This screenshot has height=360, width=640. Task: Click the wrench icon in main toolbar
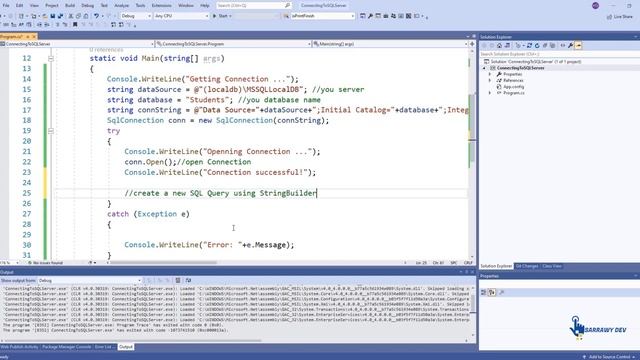point(370,16)
